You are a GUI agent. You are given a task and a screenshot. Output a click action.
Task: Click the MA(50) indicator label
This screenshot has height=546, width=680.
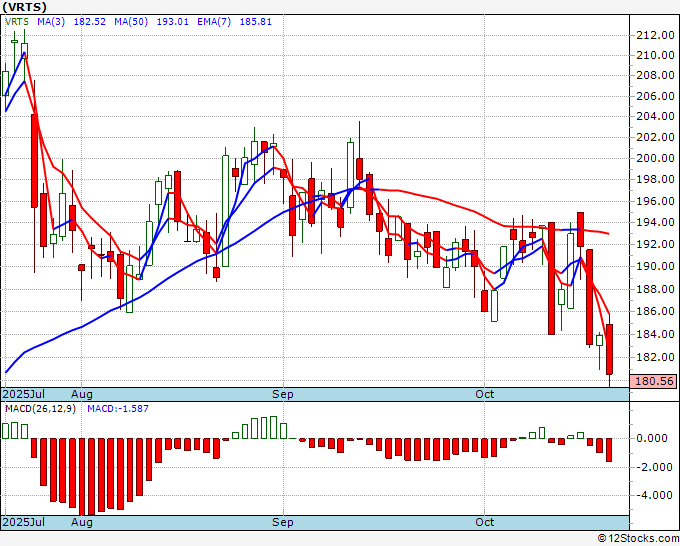tap(131, 22)
